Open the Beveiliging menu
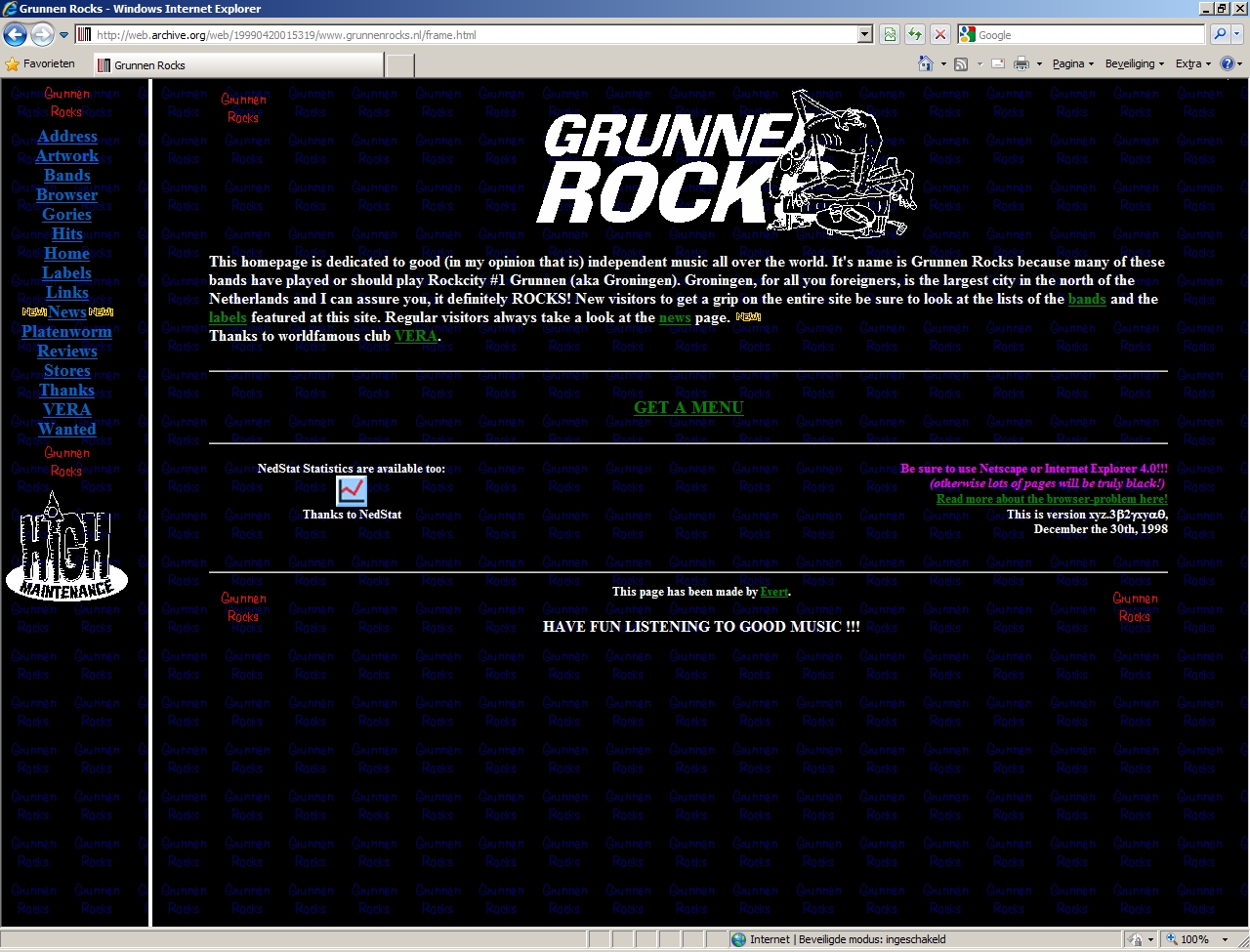Screen dimensions: 1250x952 pos(1134,64)
